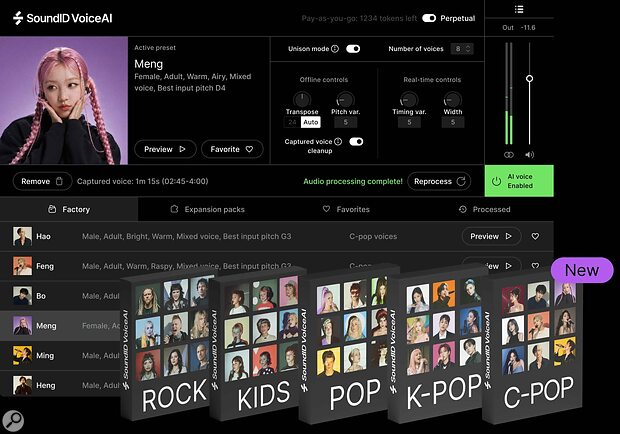Favorite the Hao voice with heart icon
The width and height of the screenshot is (620, 434).
pos(535,236)
